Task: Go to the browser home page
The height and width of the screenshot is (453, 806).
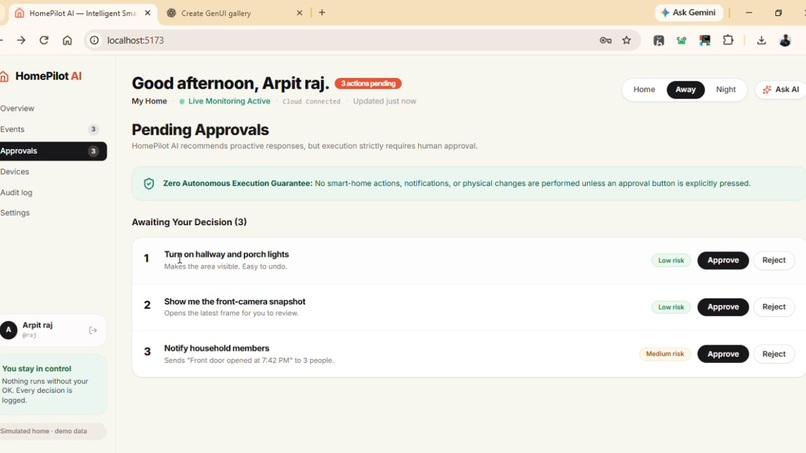Action: (67, 40)
